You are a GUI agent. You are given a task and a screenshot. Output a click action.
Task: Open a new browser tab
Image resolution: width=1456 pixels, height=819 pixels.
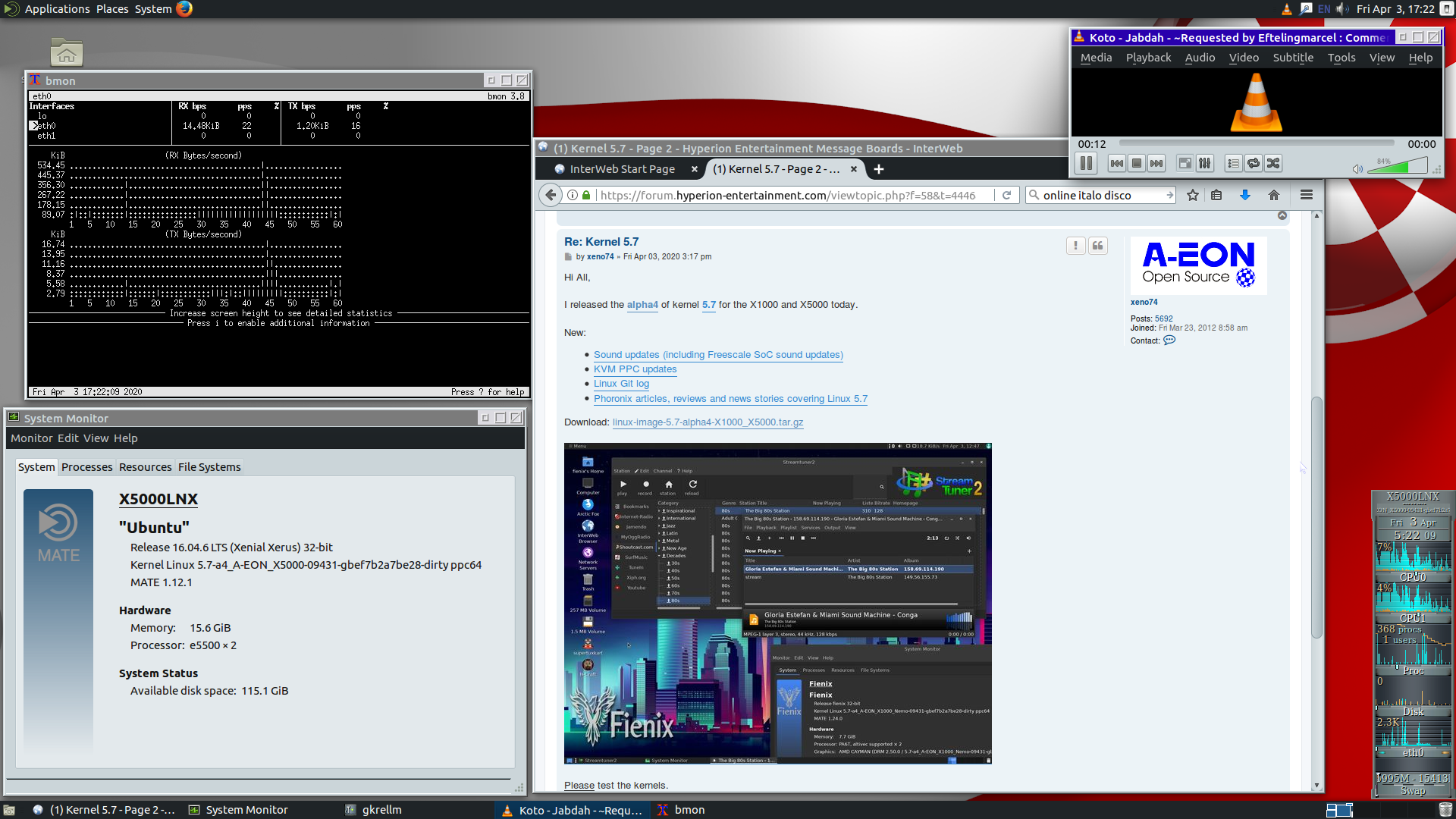(879, 169)
